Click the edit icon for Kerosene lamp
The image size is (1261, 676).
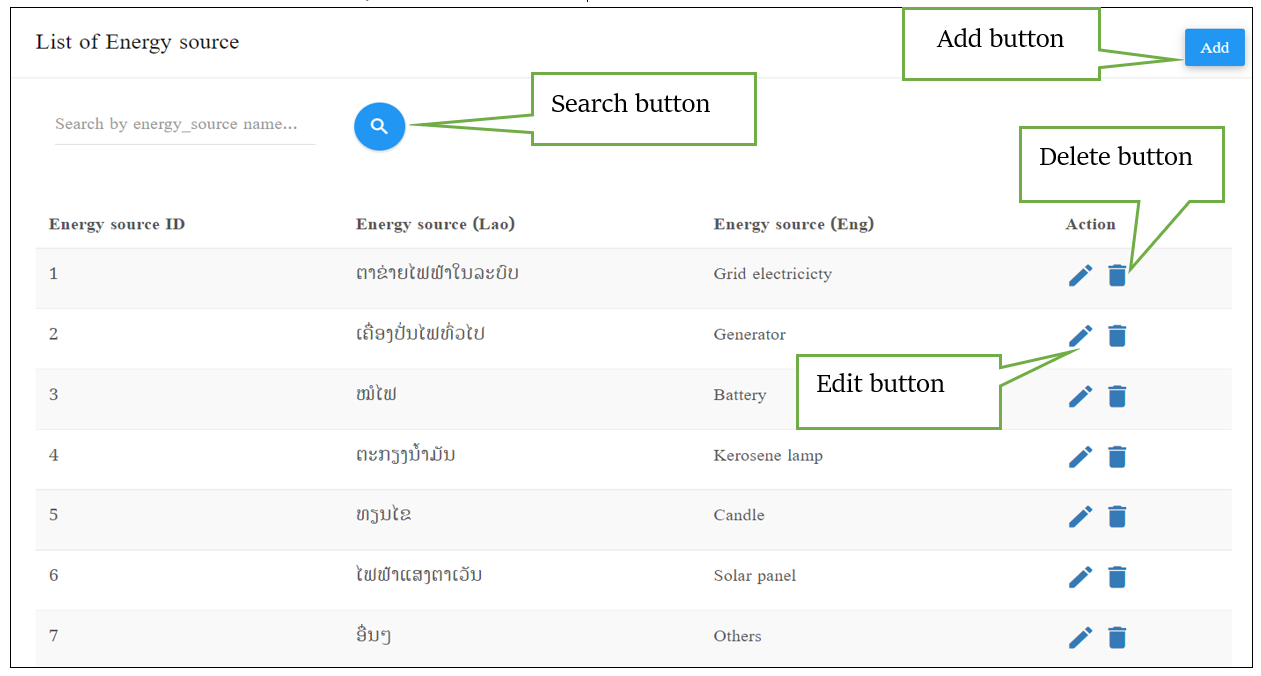[x=1080, y=456]
